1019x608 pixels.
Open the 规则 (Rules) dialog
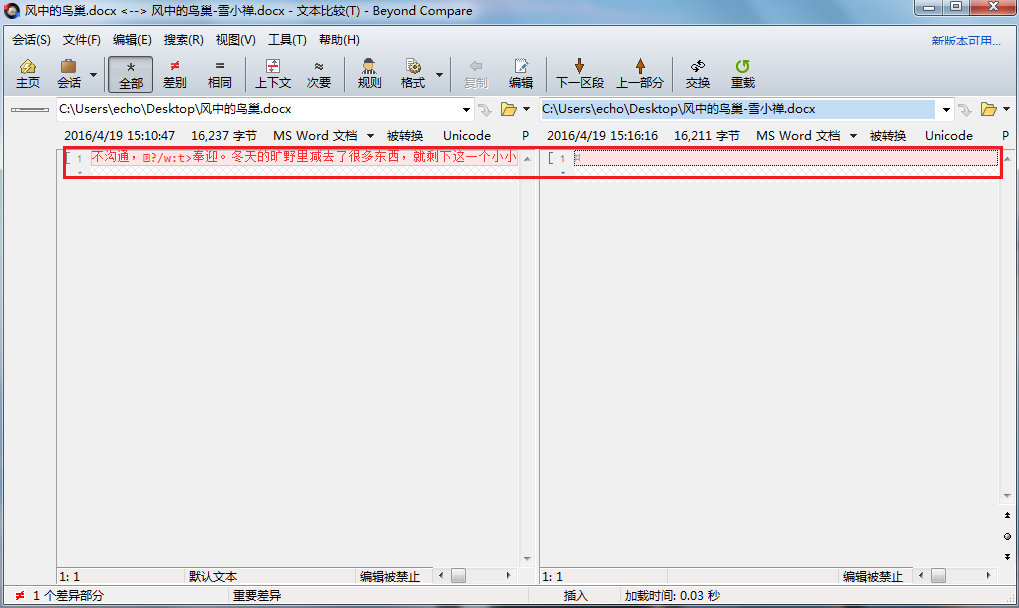pyautogui.click(x=368, y=73)
